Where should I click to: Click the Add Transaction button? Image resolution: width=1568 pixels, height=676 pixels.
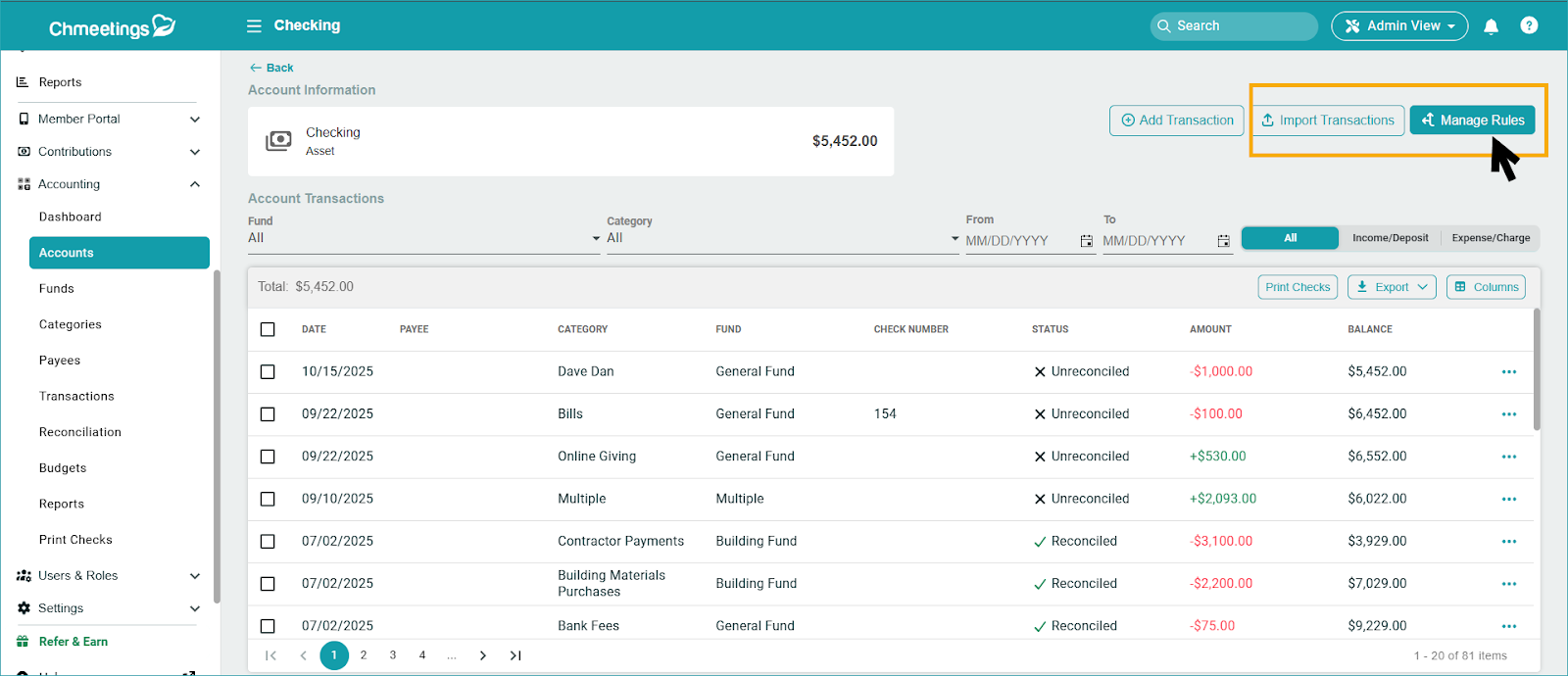point(1176,121)
